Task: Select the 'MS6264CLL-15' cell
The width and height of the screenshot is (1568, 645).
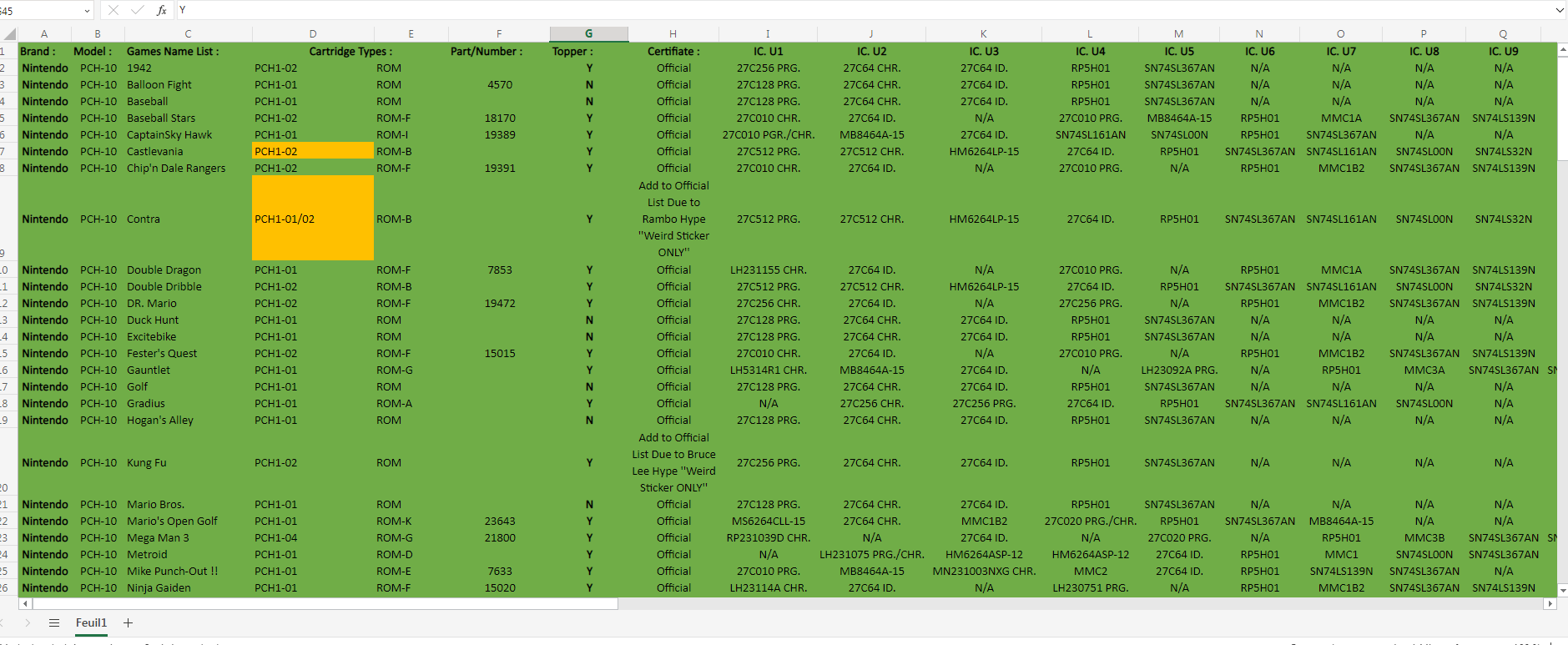Action: (x=768, y=521)
